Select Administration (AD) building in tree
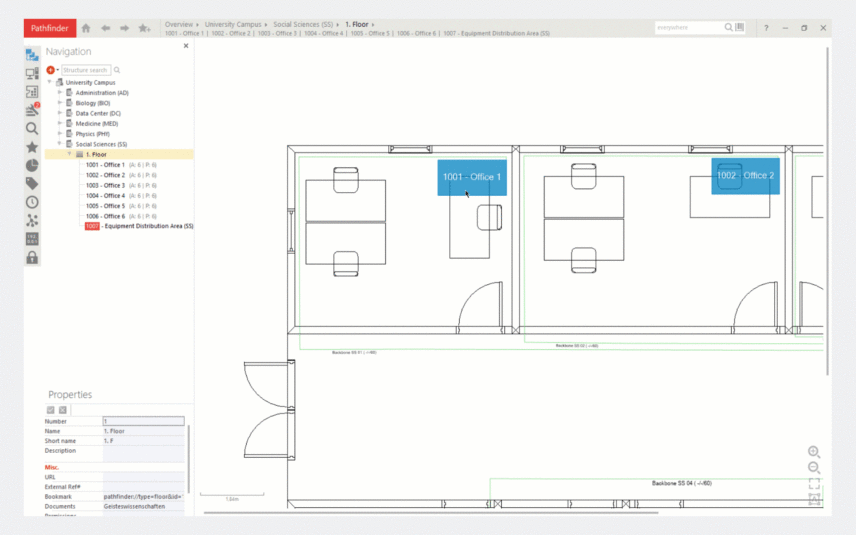The width and height of the screenshot is (856, 535). pos(102,93)
